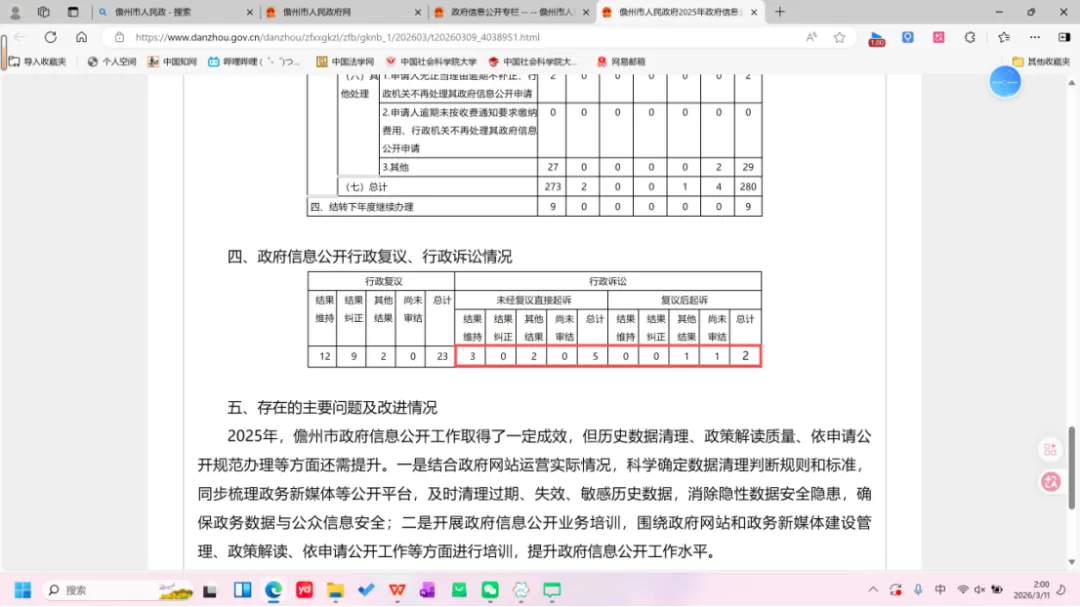Image resolution: width=1080 pixels, height=607 pixels.
Task: Open the 中国社会科学院大... bookmark
Action: [532, 61]
